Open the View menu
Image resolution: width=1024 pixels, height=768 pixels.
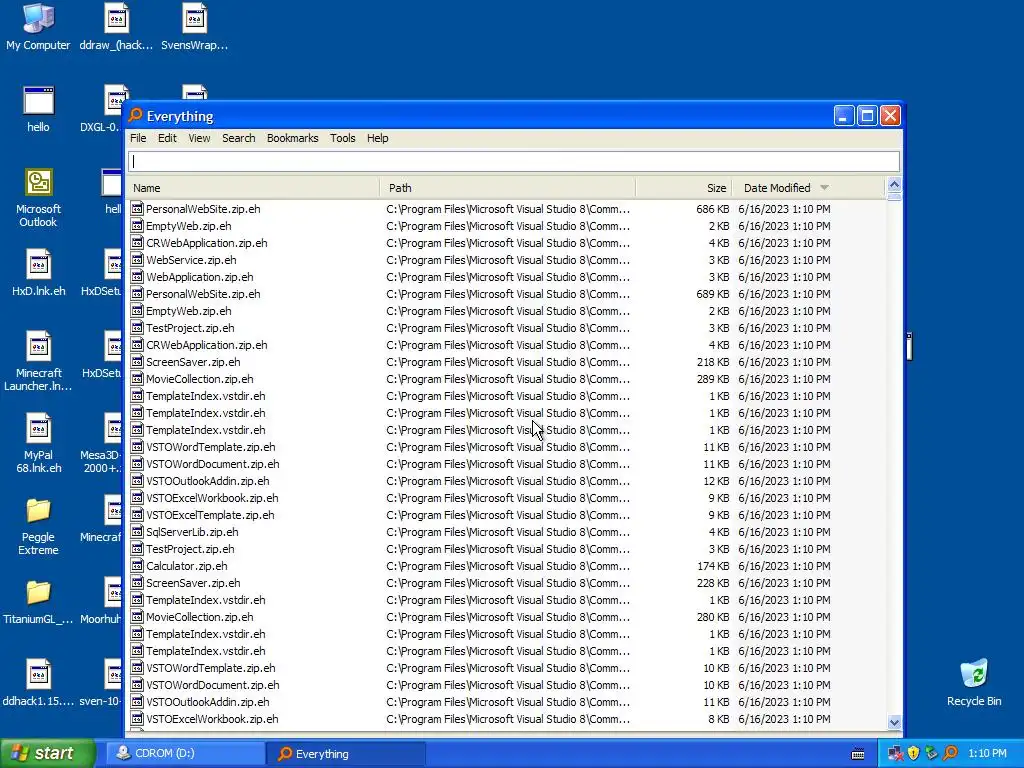199,138
